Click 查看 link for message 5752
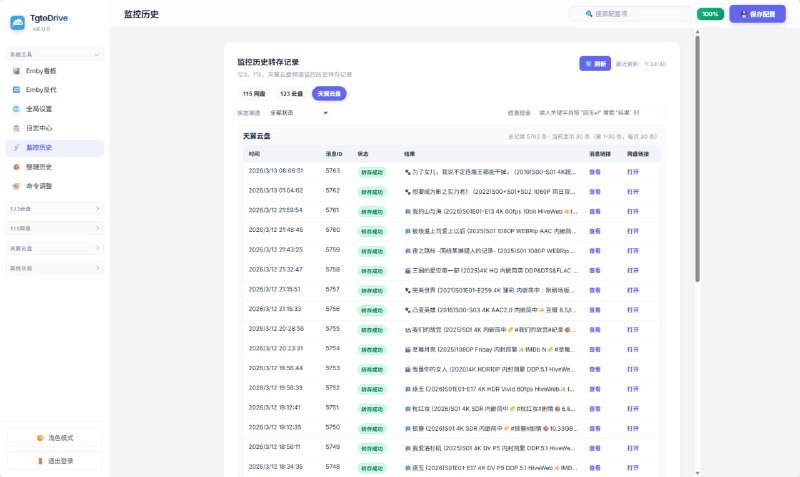The height and width of the screenshot is (477, 800). pyautogui.click(x=595, y=389)
